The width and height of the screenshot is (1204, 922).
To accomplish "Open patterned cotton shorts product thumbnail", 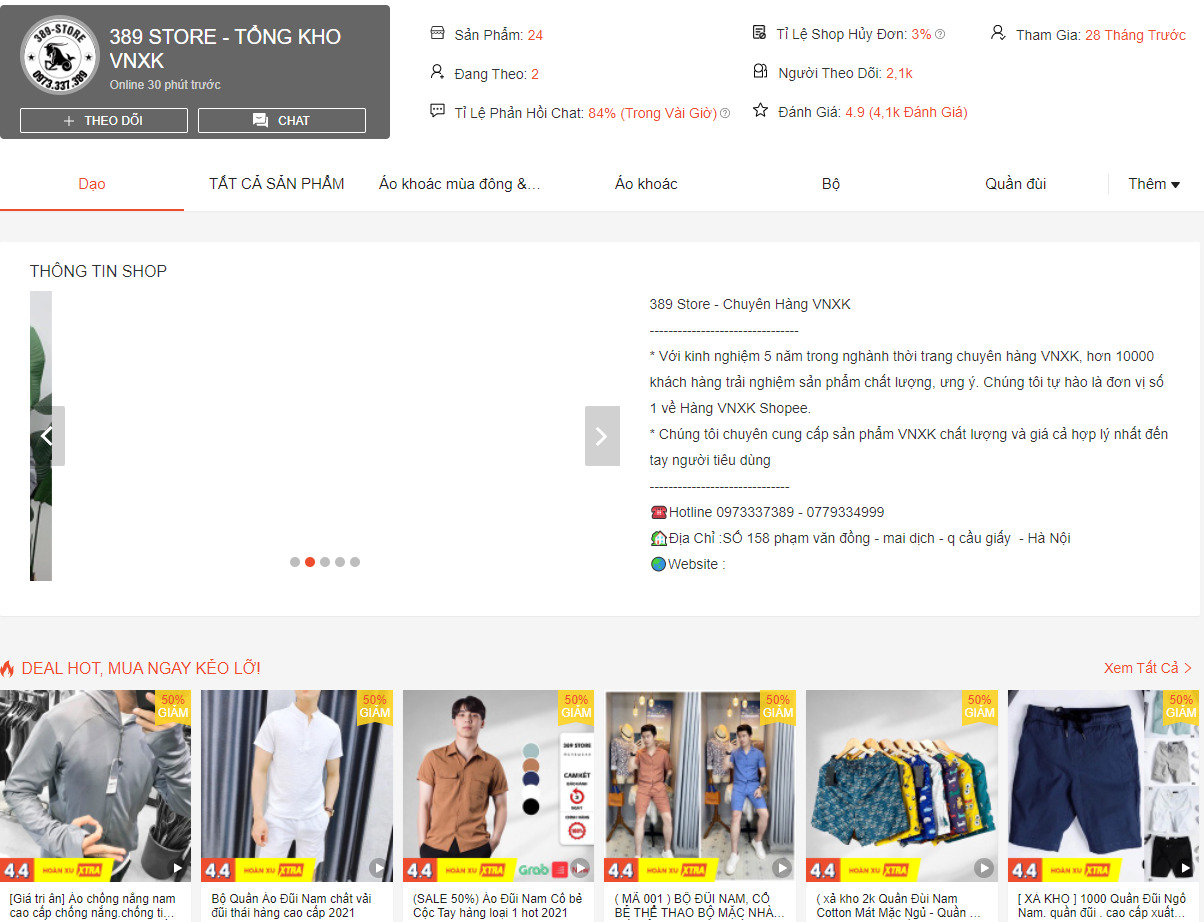I will coord(902,786).
